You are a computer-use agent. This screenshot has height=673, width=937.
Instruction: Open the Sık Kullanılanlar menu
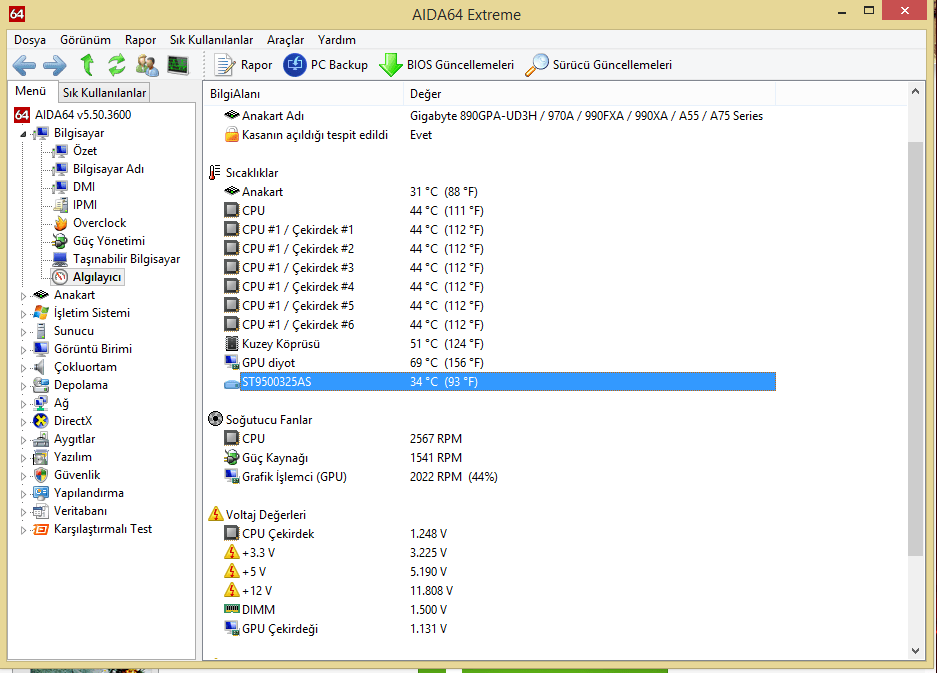pos(212,40)
